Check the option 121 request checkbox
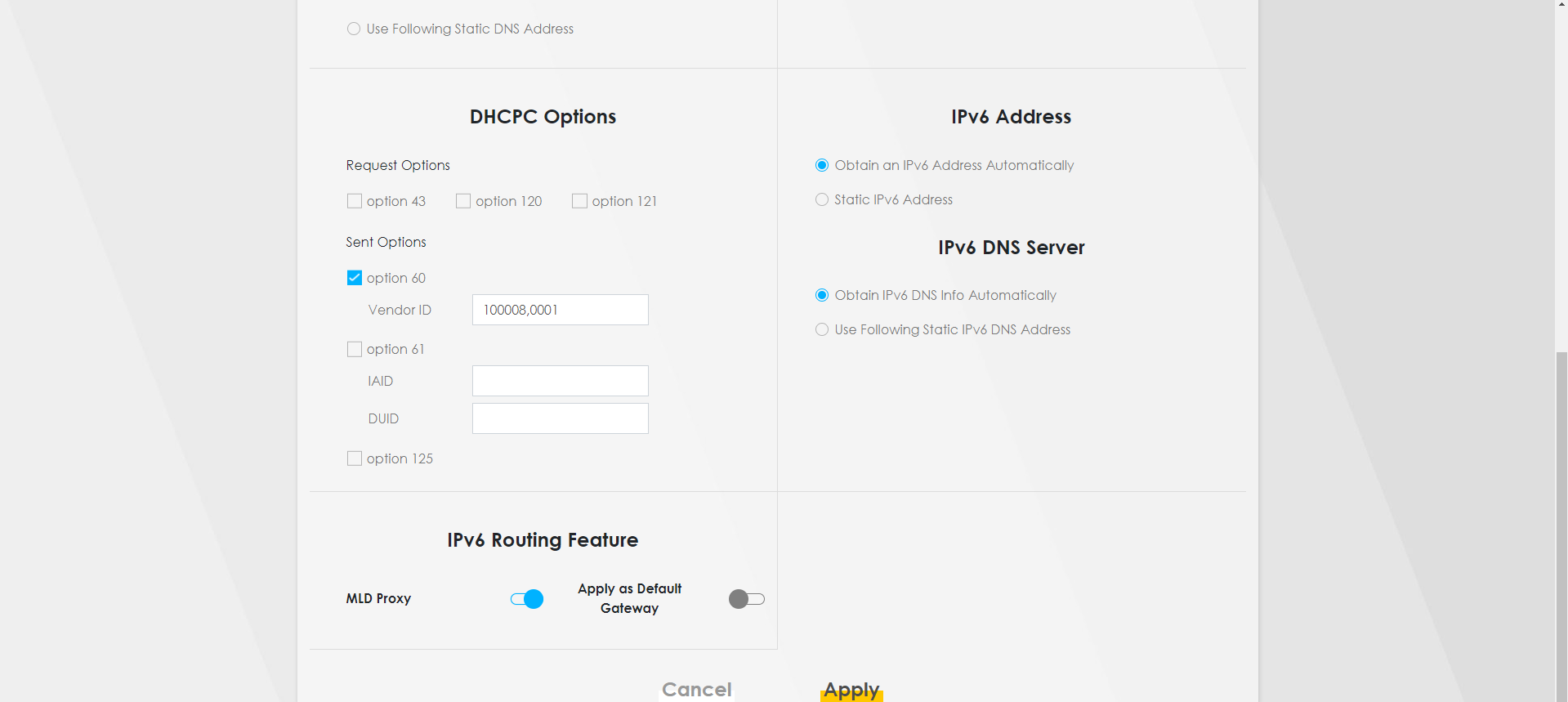 click(x=579, y=201)
